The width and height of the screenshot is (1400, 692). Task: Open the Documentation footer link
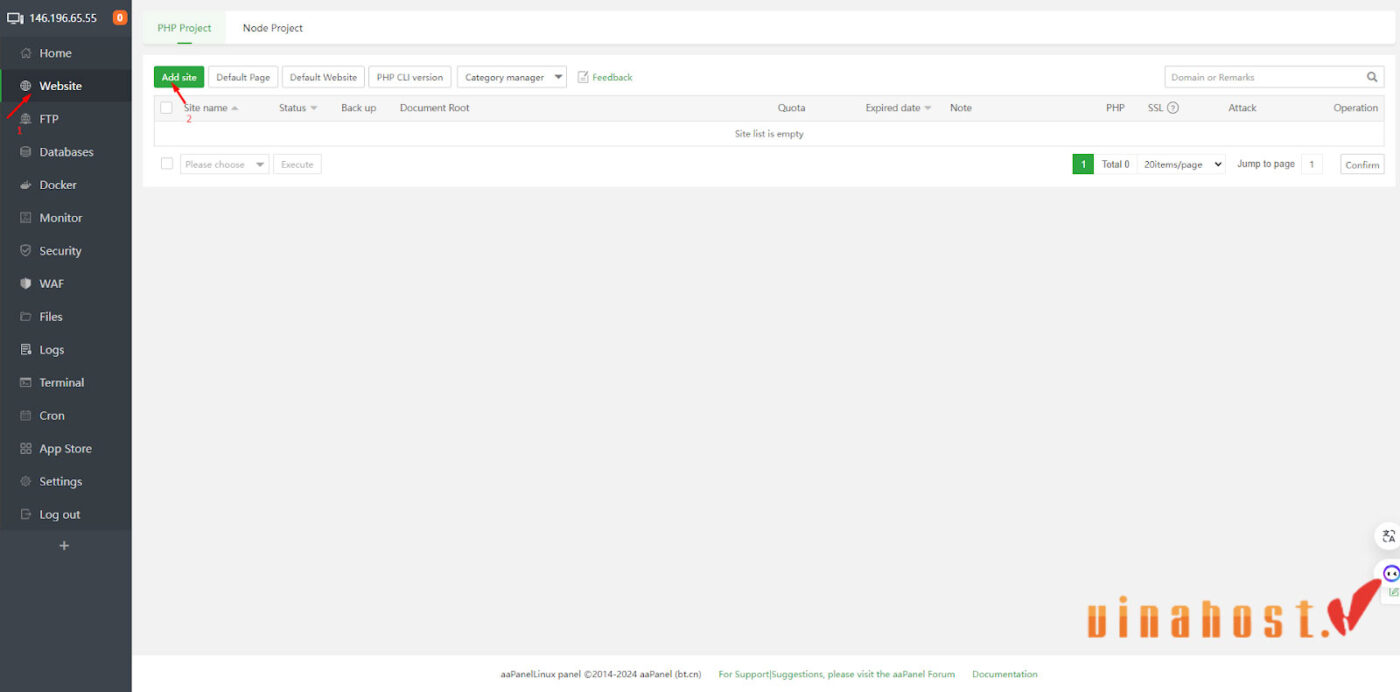(x=1004, y=674)
